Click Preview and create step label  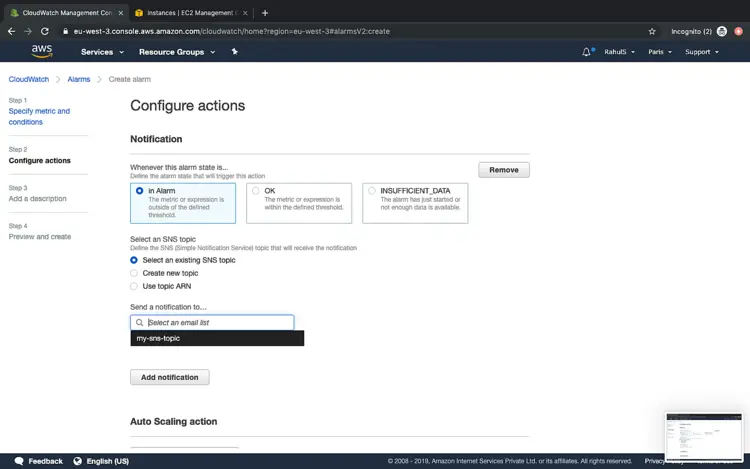tap(40, 237)
